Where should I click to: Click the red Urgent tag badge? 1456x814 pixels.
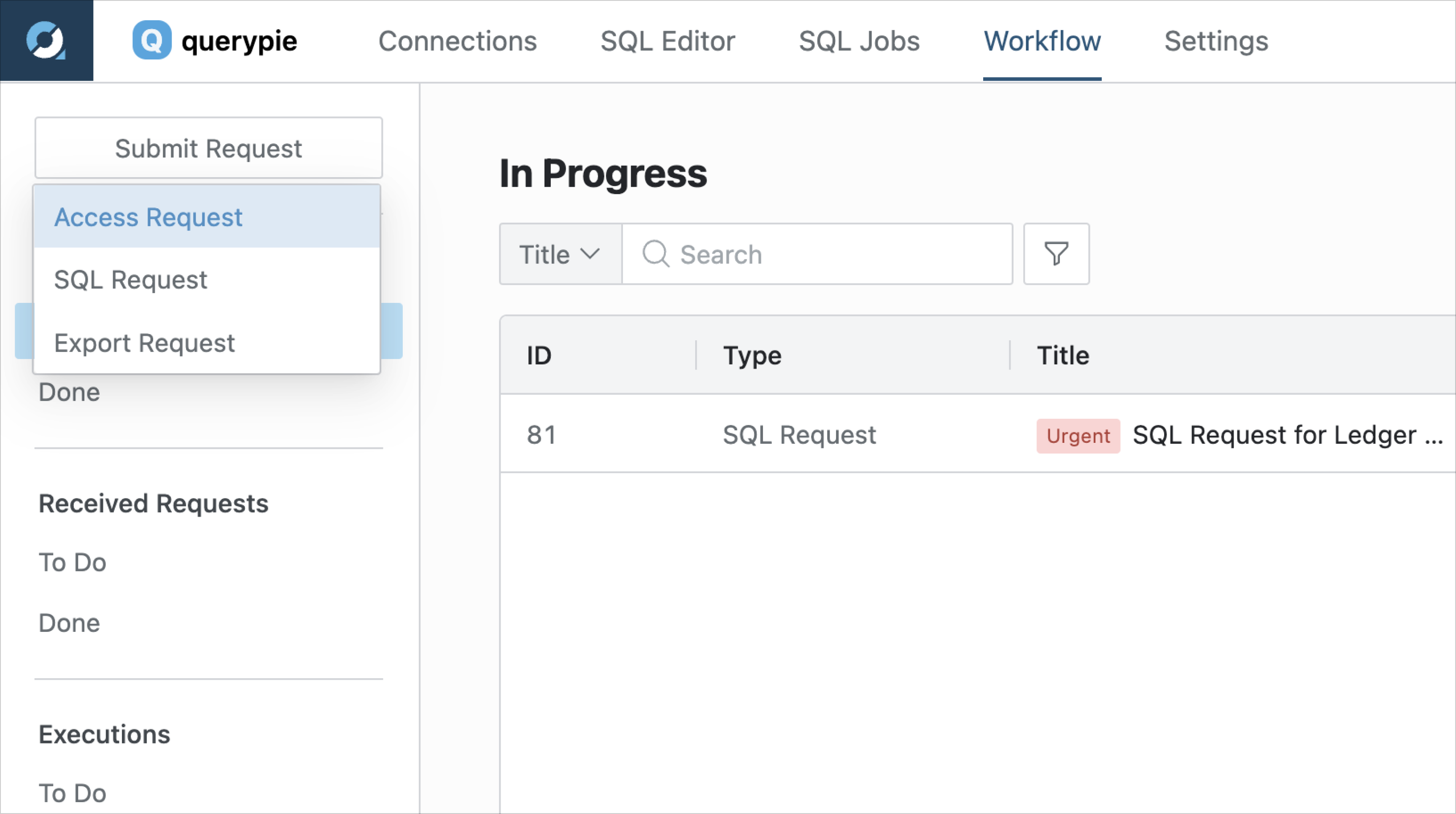(x=1078, y=436)
